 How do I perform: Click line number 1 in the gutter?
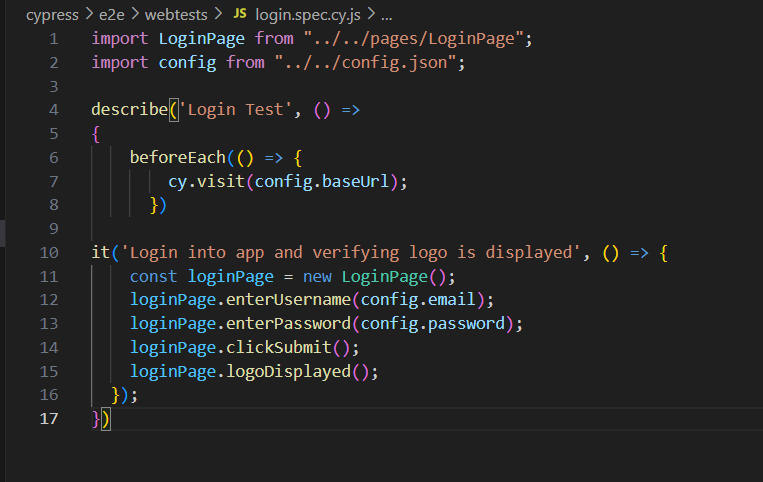point(54,39)
